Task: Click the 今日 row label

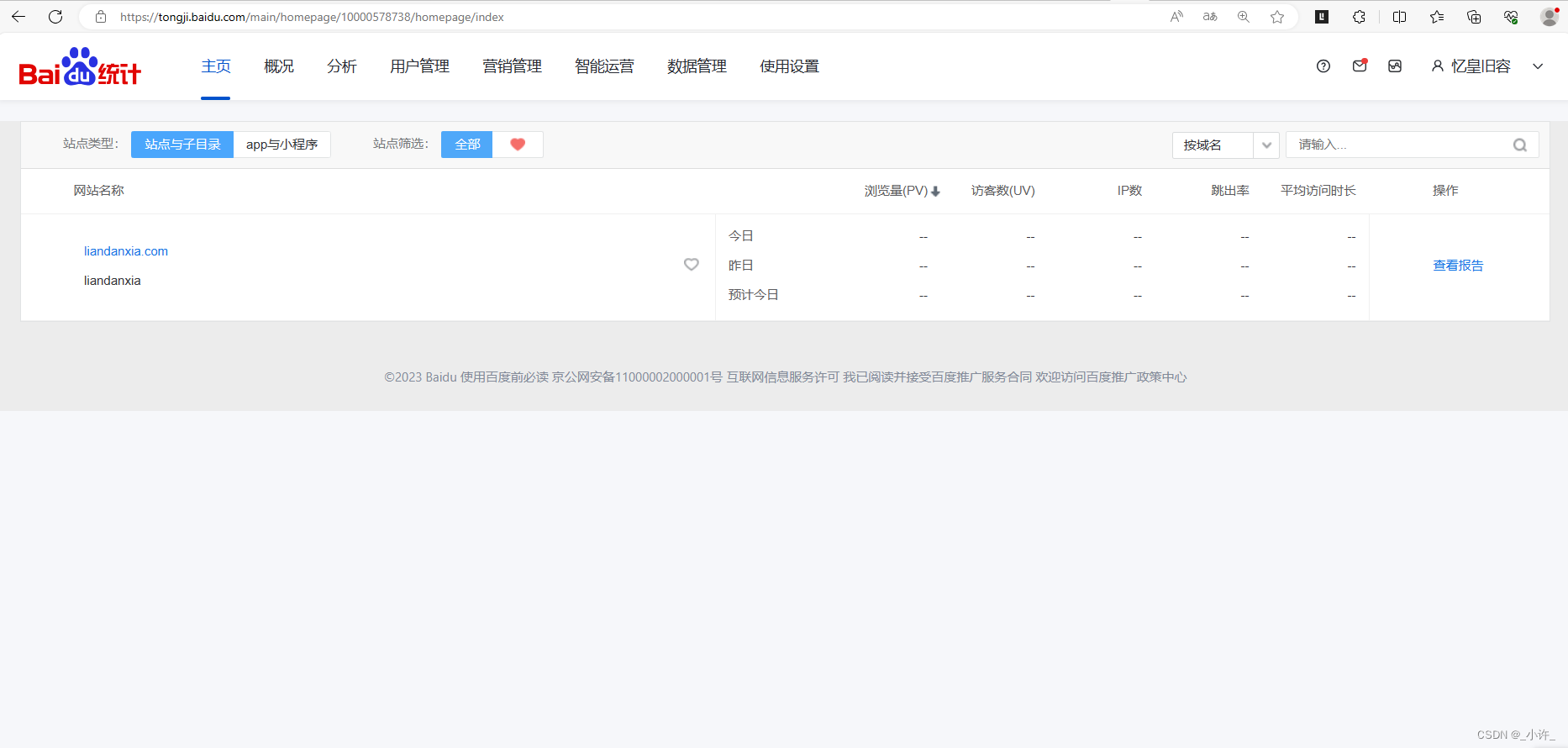Action: point(740,236)
